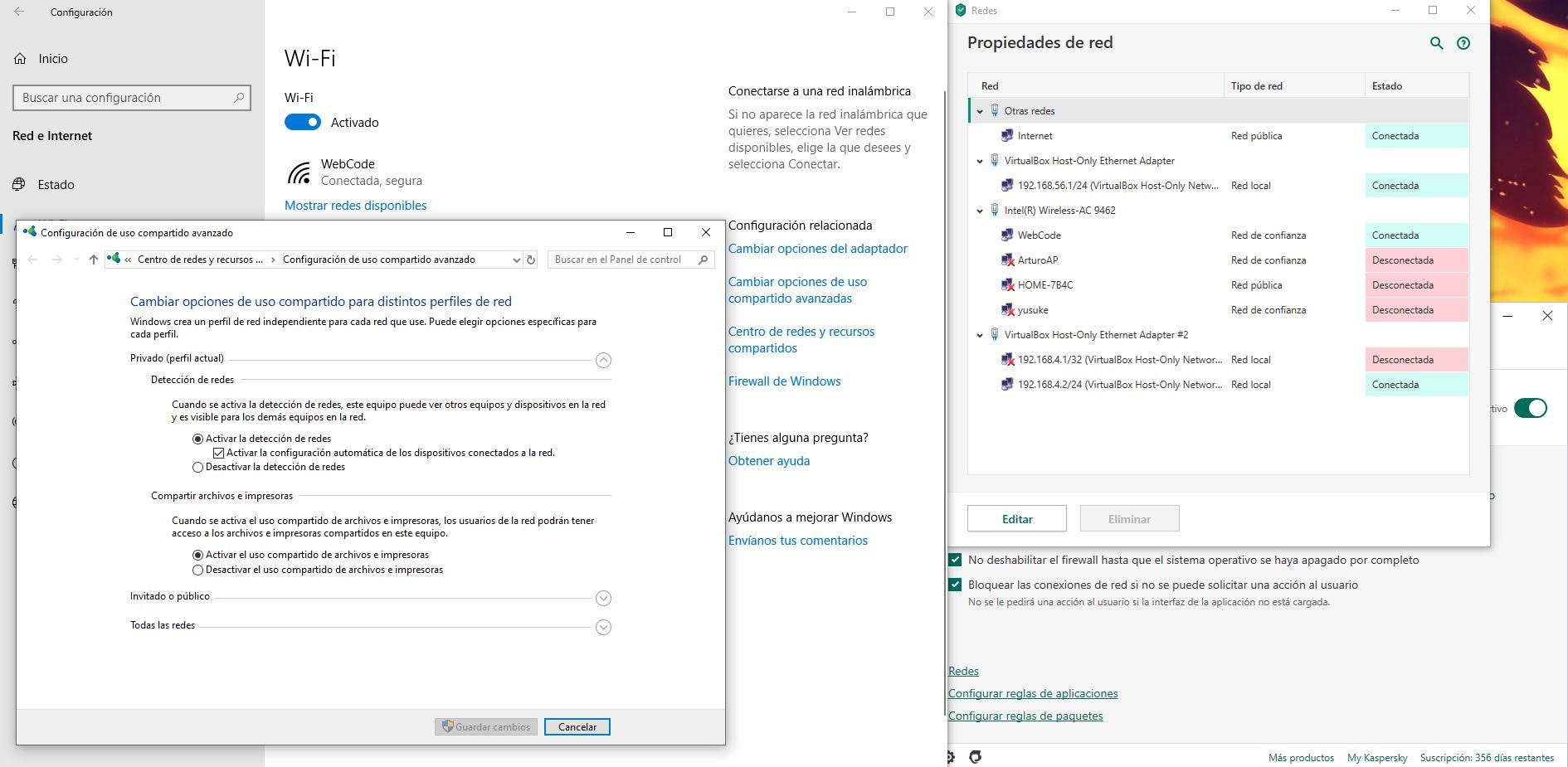Image resolution: width=1568 pixels, height=767 pixels.
Task: Open recent locations dropdown beside forward arrow
Action: (76, 260)
